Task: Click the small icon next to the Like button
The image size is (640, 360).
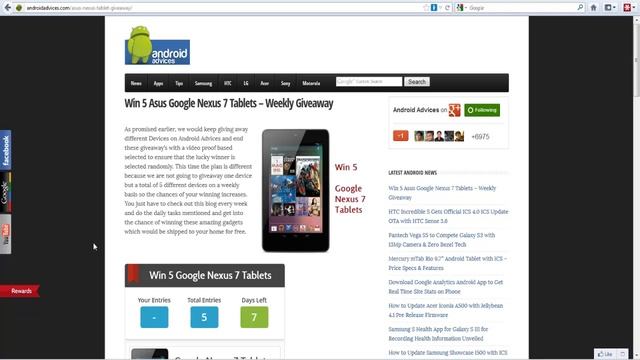Action: (x=622, y=354)
